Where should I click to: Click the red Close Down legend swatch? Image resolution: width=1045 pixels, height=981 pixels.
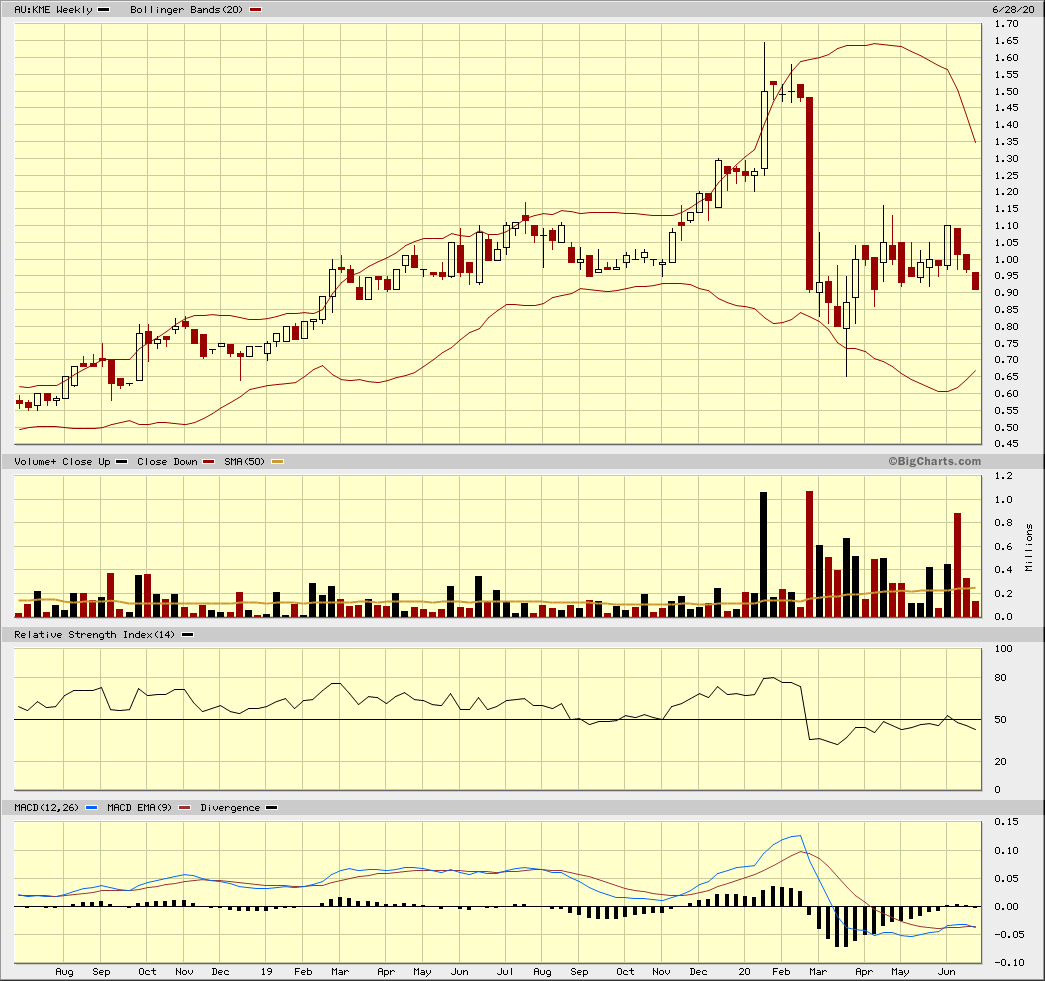point(209,461)
